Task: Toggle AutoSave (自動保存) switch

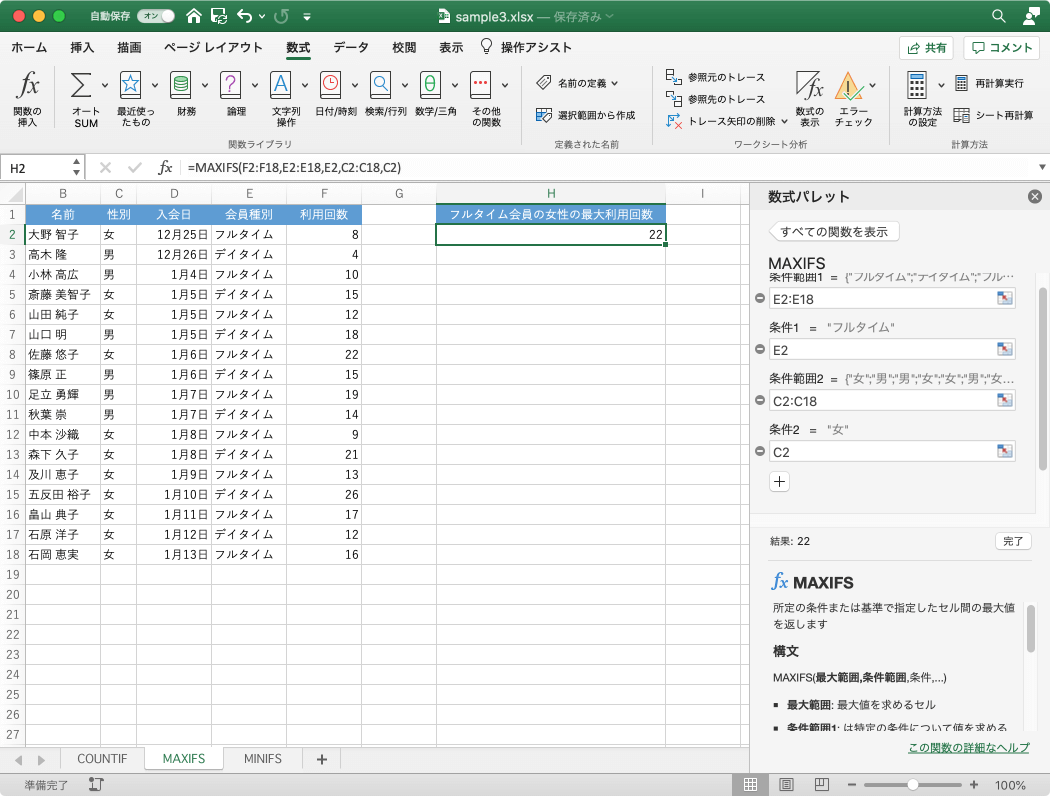Action: [x=156, y=16]
